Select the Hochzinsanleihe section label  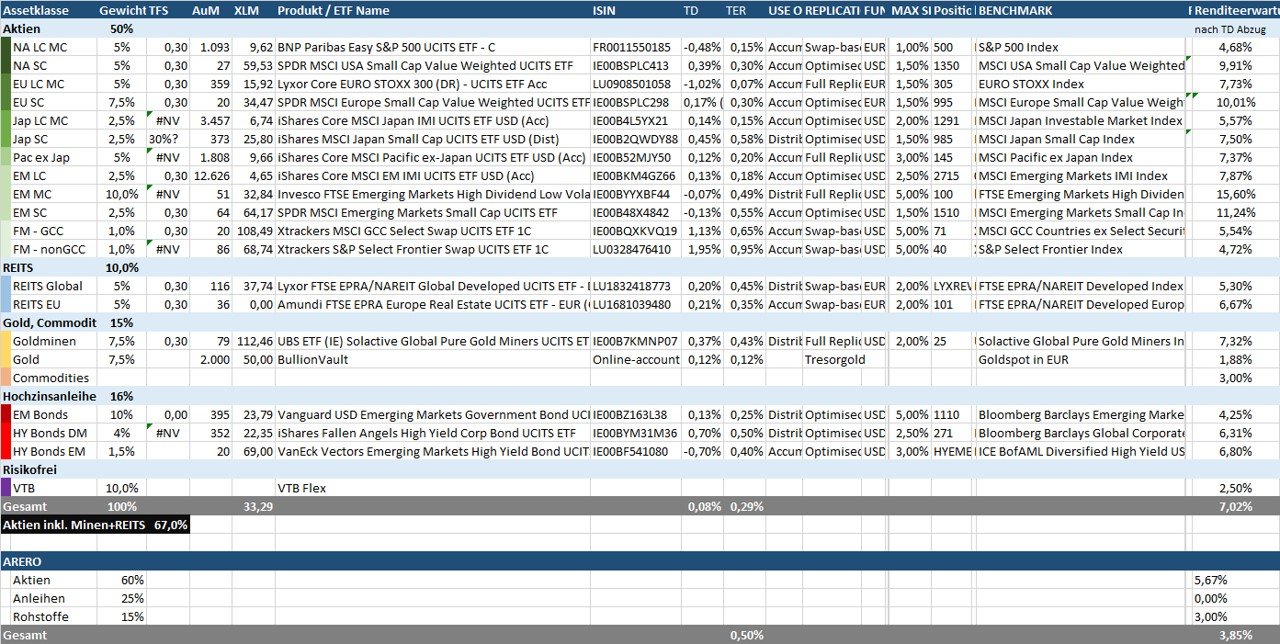49,397
